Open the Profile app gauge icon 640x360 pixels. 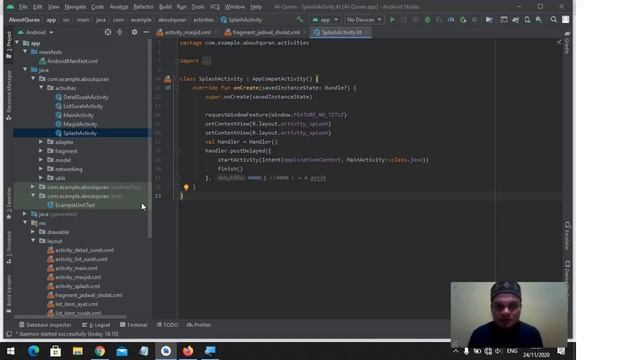point(451,20)
